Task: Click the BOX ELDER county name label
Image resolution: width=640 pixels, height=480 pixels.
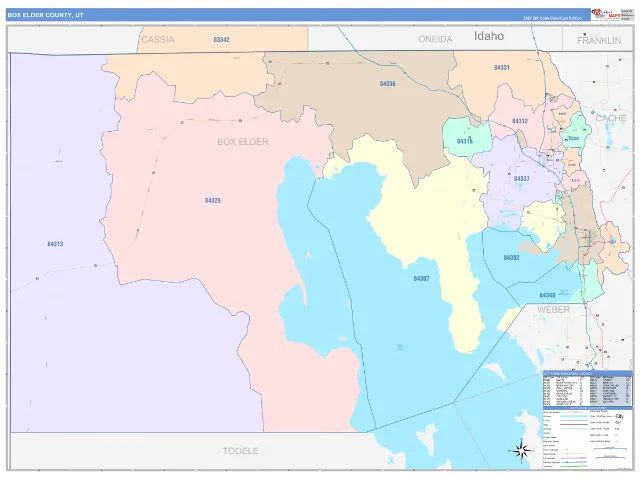Action: coord(242,142)
